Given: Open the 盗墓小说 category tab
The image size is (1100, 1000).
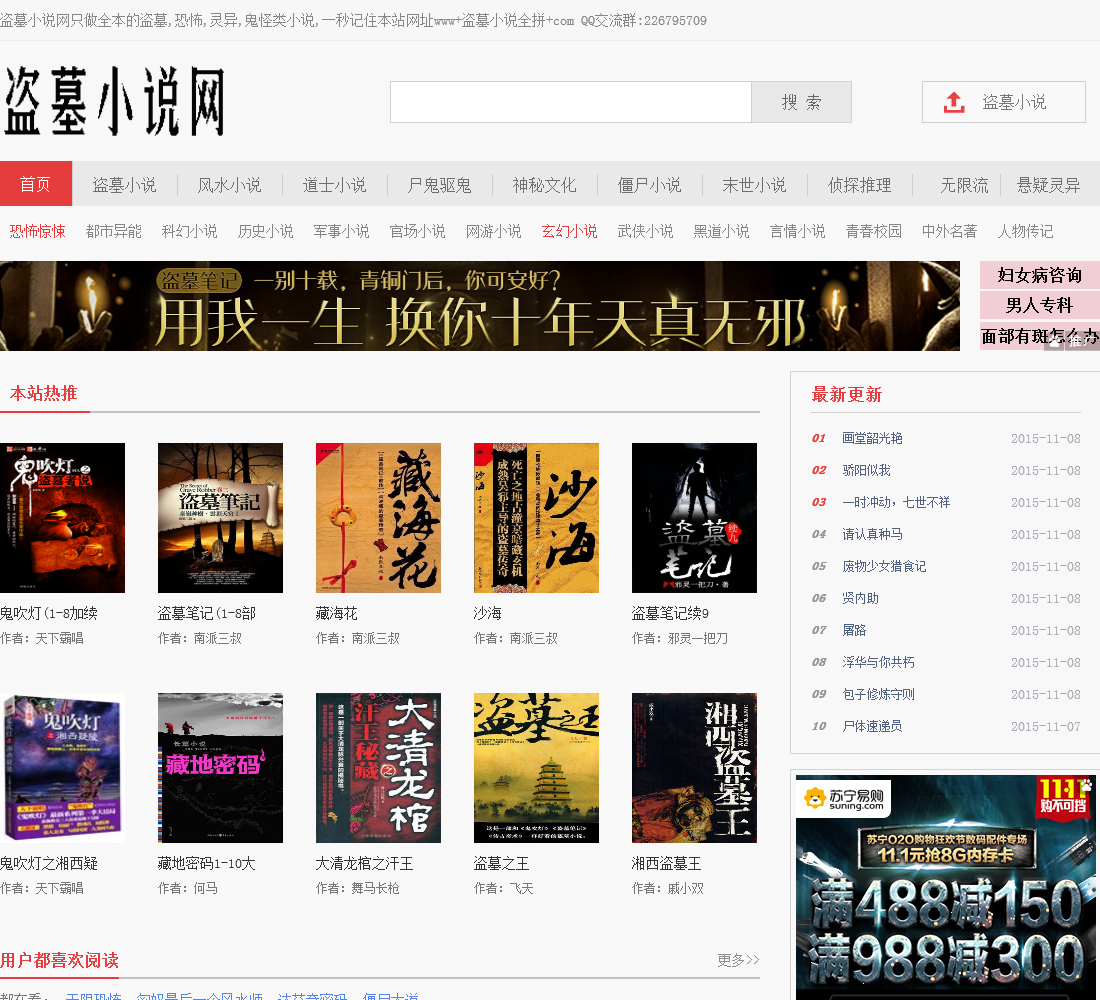Looking at the screenshot, I should tap(124, 185).
